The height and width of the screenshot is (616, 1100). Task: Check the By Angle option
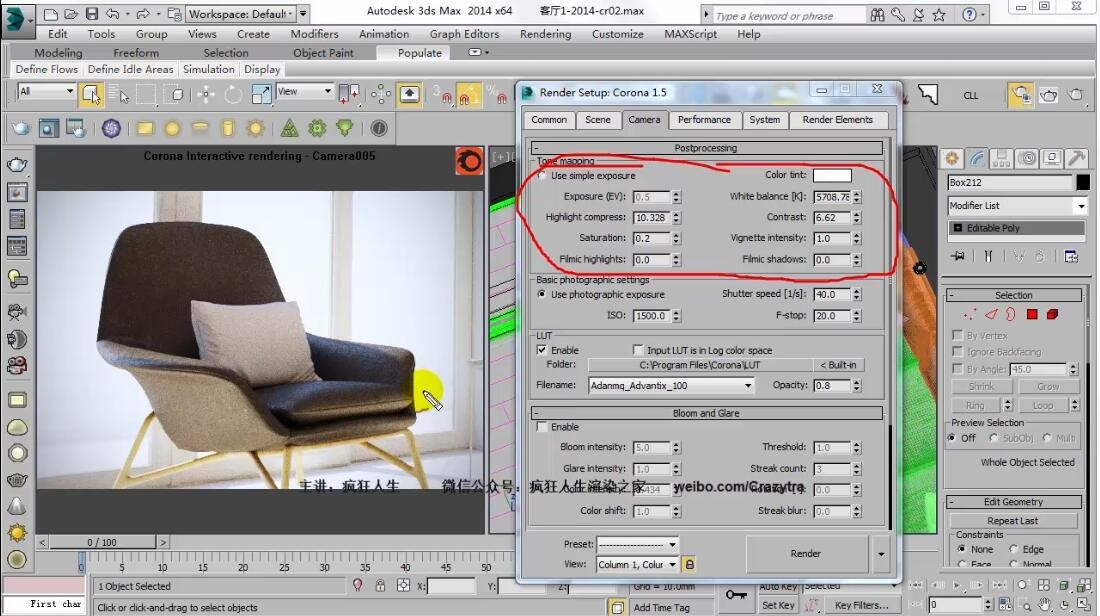click(x=958, y=368)
